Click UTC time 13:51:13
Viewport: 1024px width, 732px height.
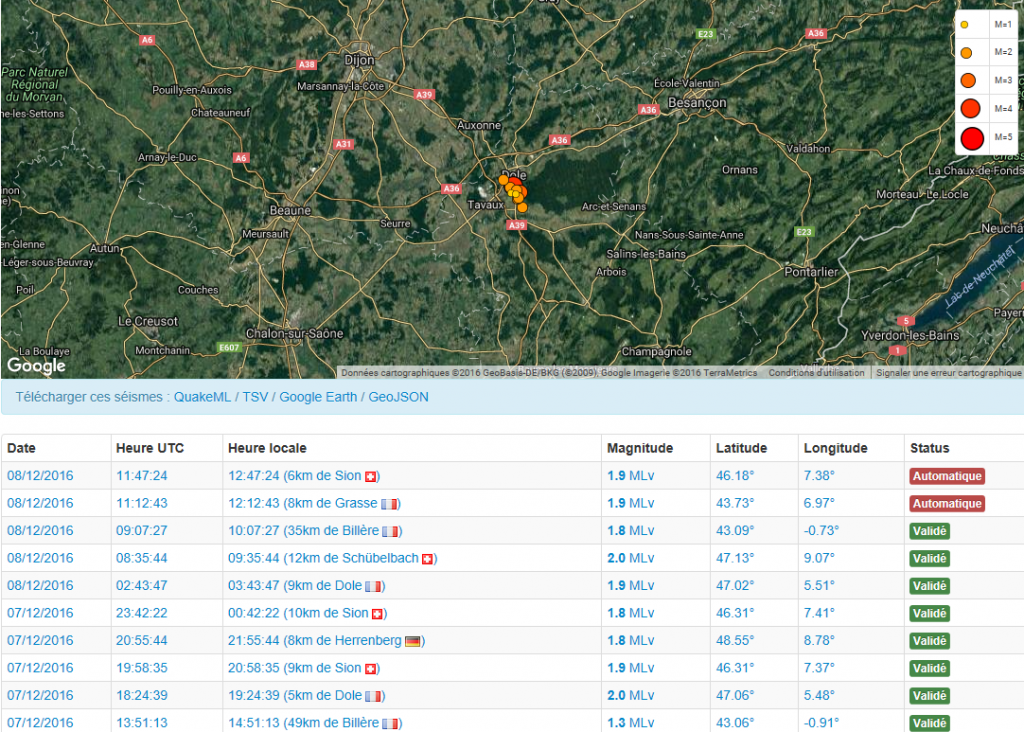pos(142,723)
